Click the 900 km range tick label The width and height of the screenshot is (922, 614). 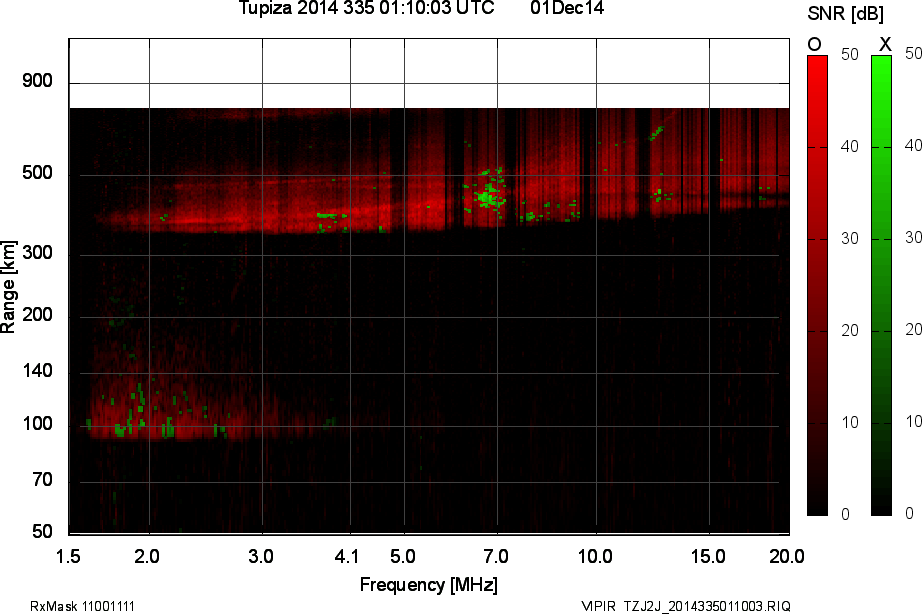click(37, 81)
